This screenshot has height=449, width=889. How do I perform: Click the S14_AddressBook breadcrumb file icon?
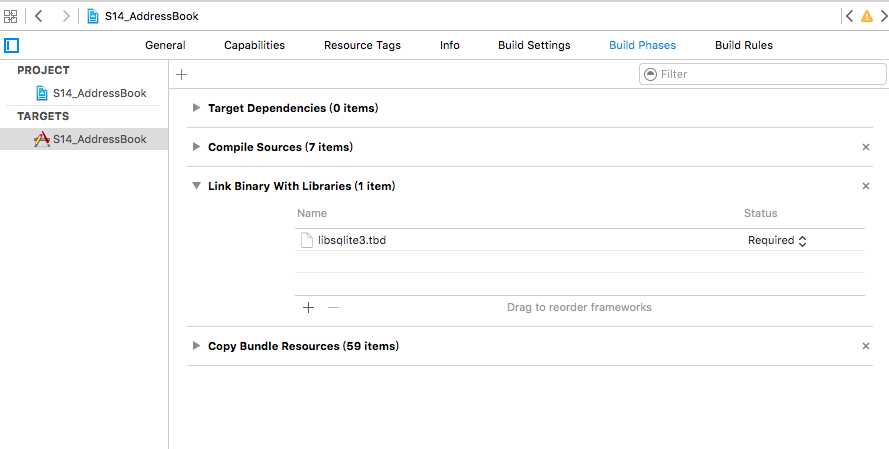coord(92,16)
